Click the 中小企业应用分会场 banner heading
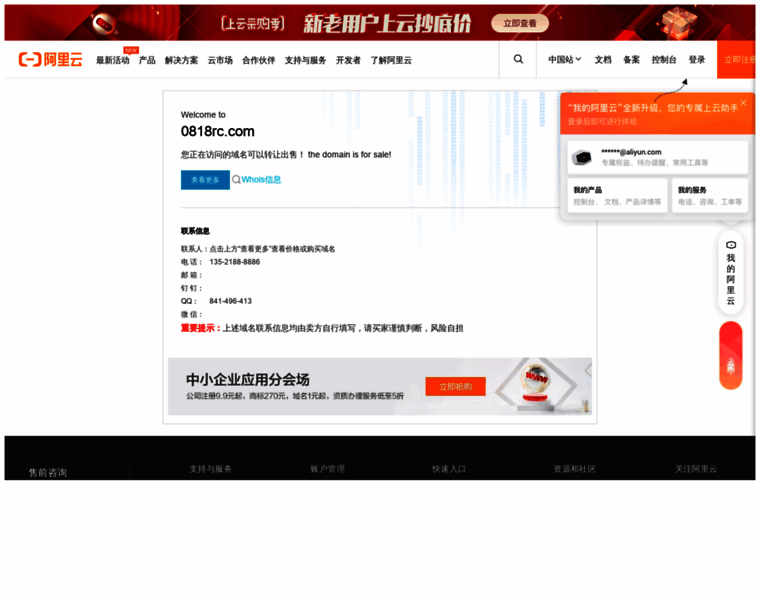The image size is (760, 600). click(247, 379)
